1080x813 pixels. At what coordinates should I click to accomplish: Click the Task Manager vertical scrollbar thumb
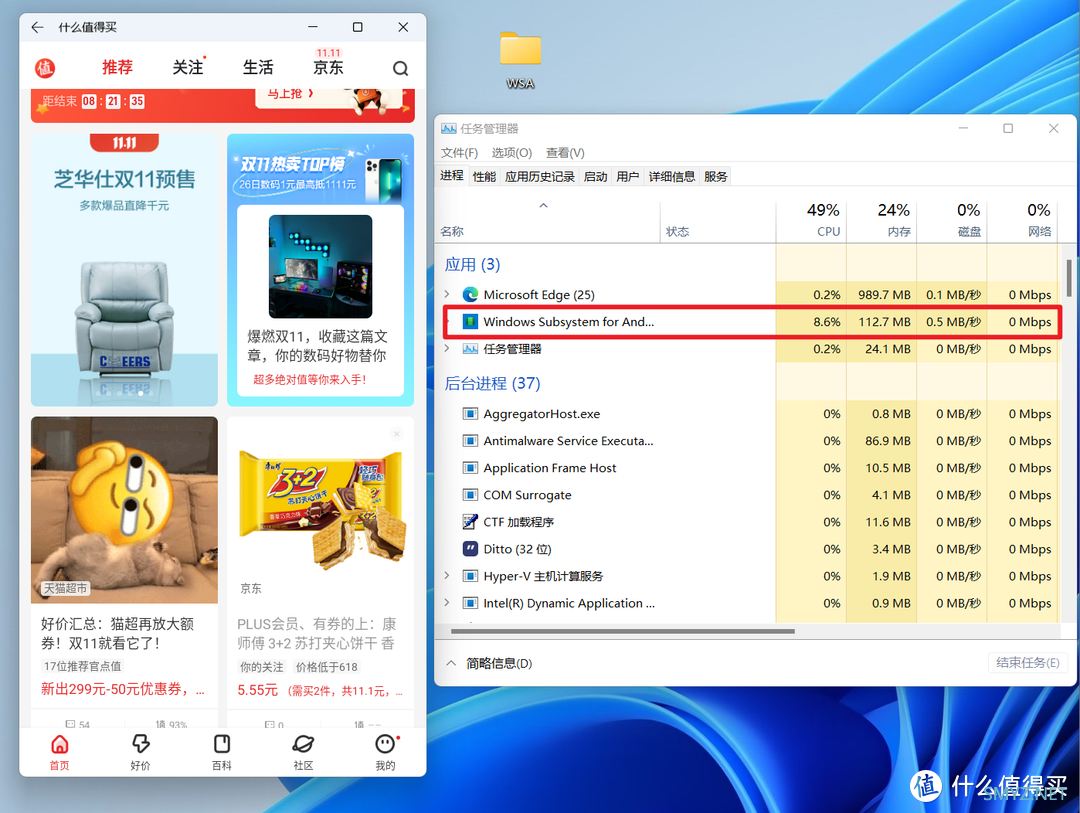click(1069, 278)
